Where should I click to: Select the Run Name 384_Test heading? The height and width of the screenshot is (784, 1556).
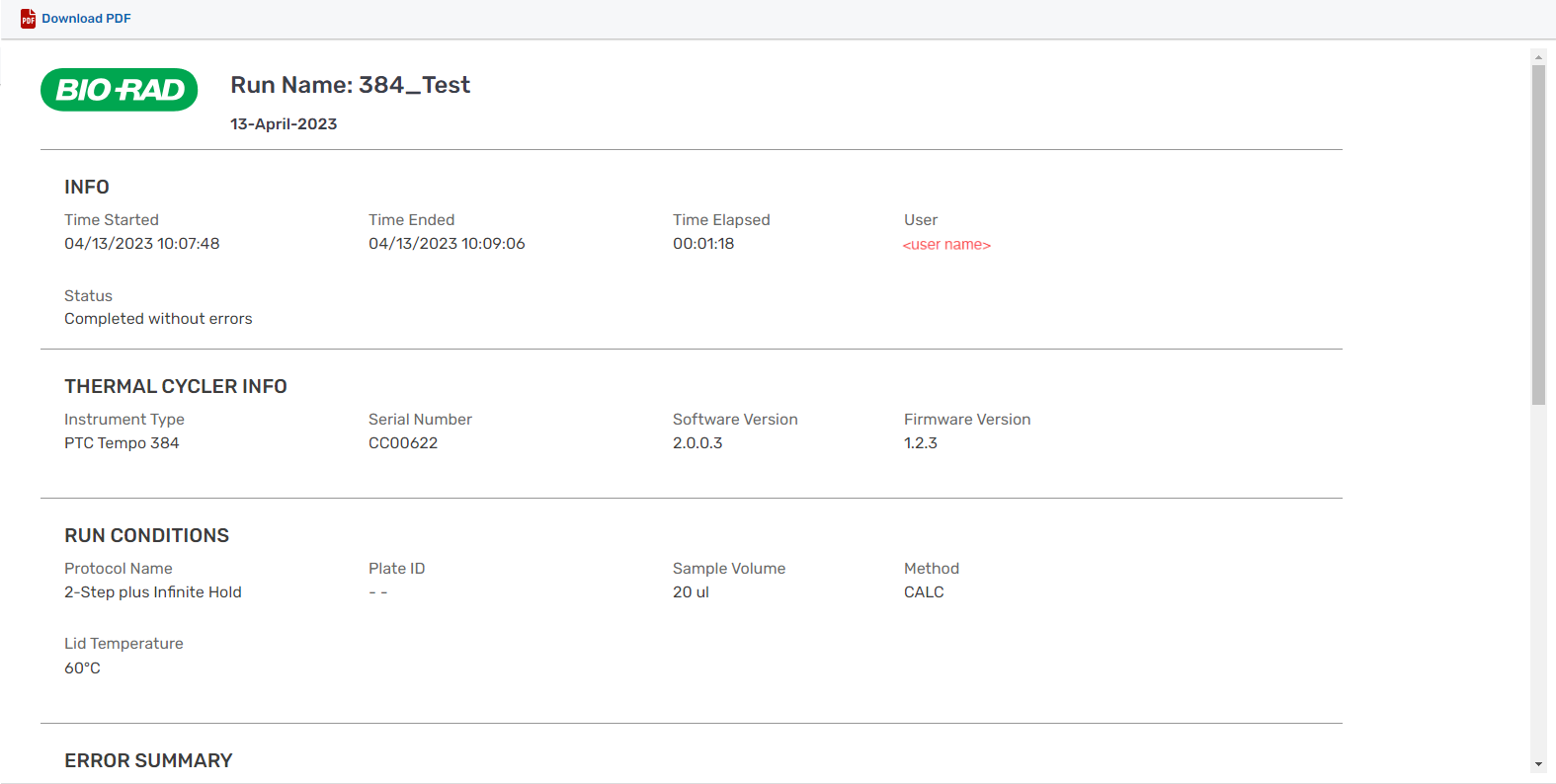pos(350,86)
